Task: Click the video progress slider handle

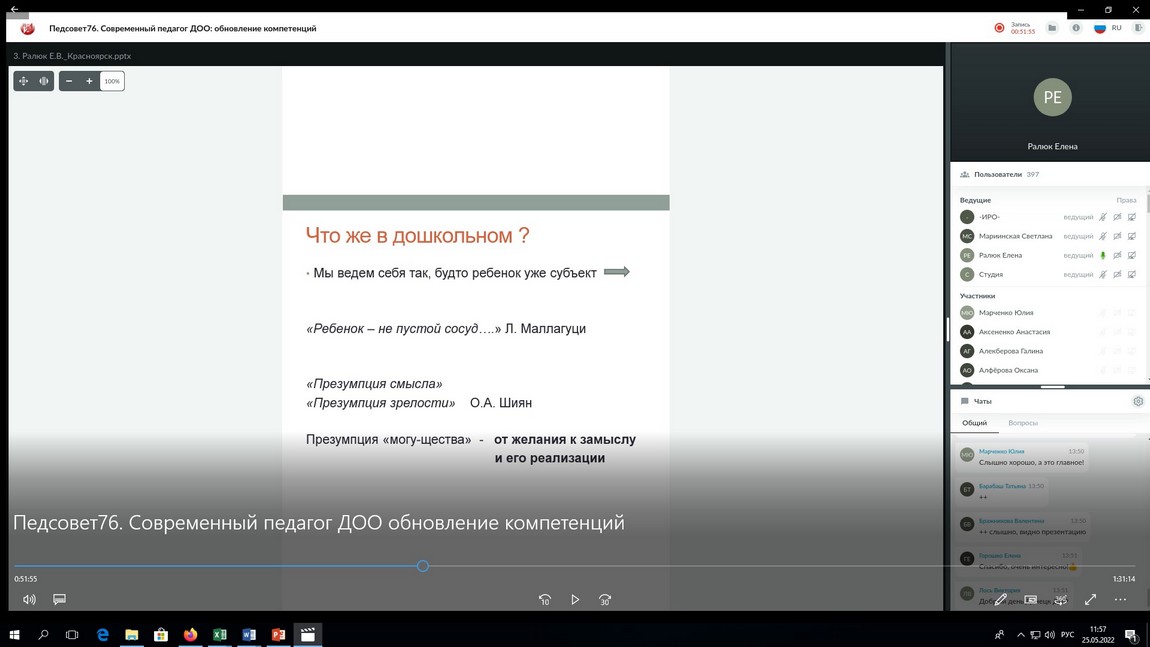Action: [x=422, y=566]
